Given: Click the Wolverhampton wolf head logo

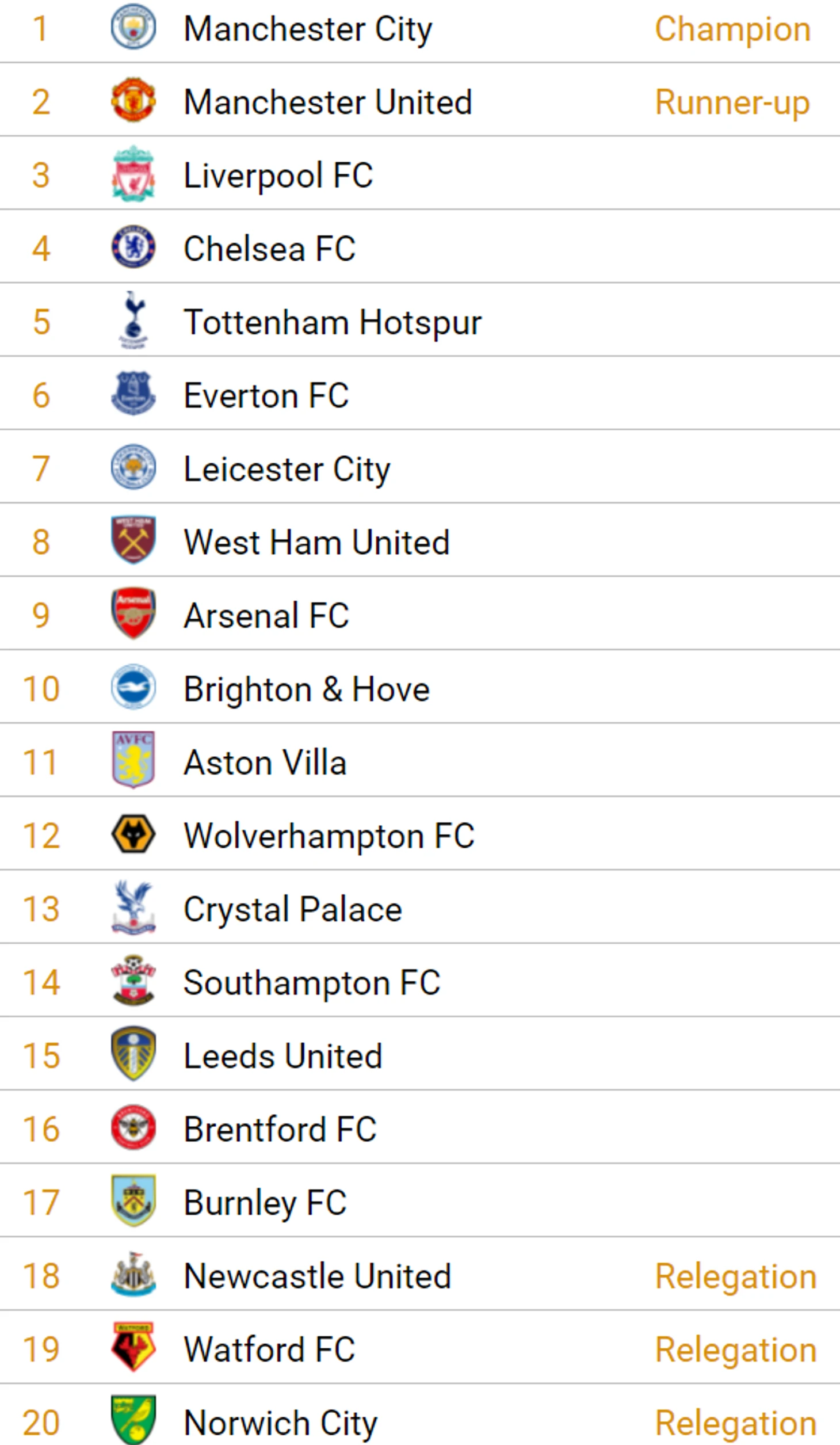Looking at the screenshot, I should pos(133,834).
